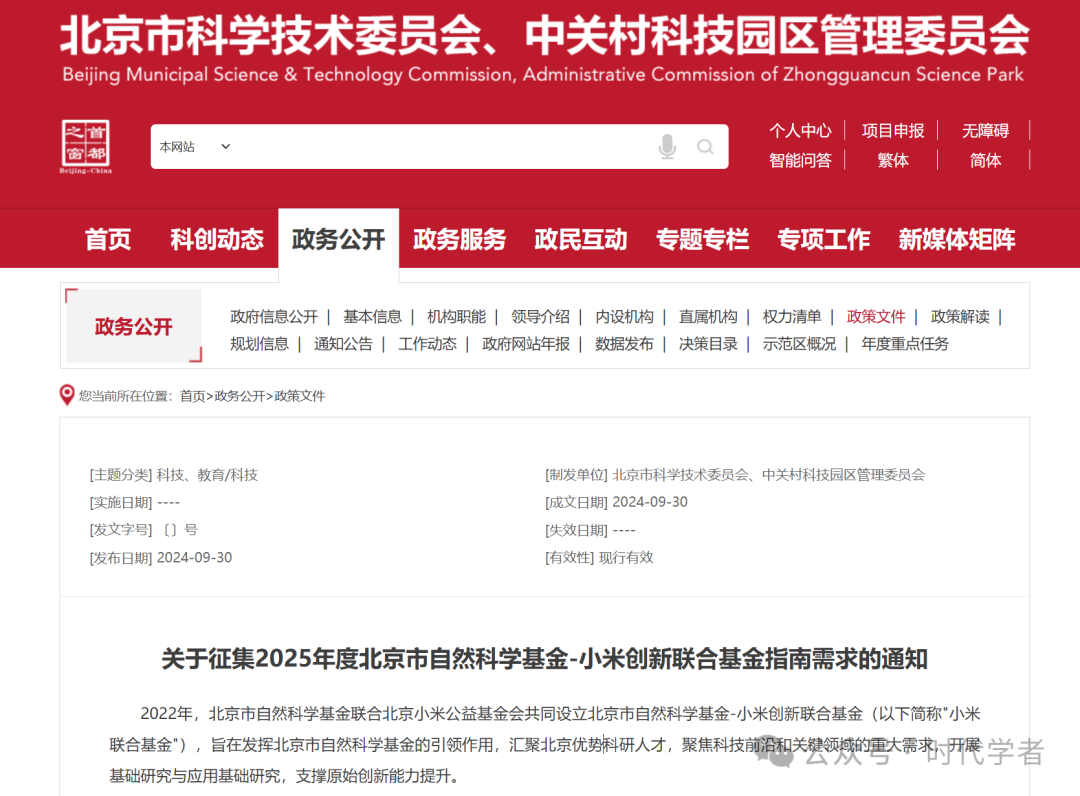Click the 制发单位 issuing unit field
1080x796 pixels.
(735, 474)
